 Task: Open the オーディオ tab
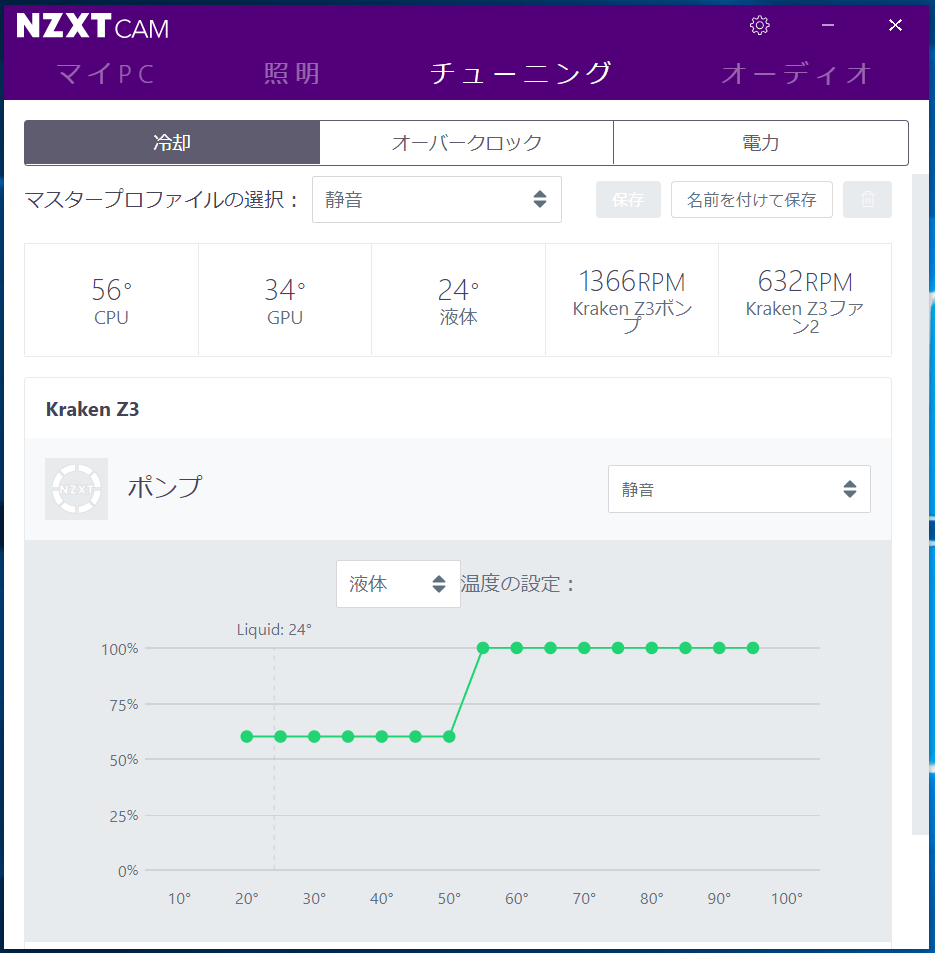796,74
